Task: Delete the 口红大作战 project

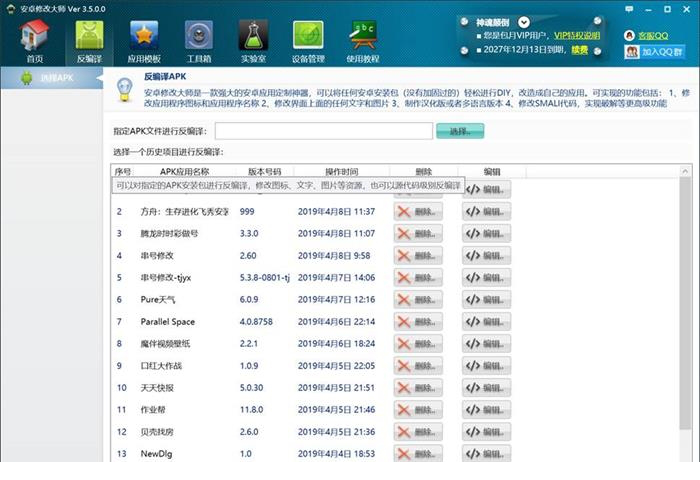Action: click(418, 366)
